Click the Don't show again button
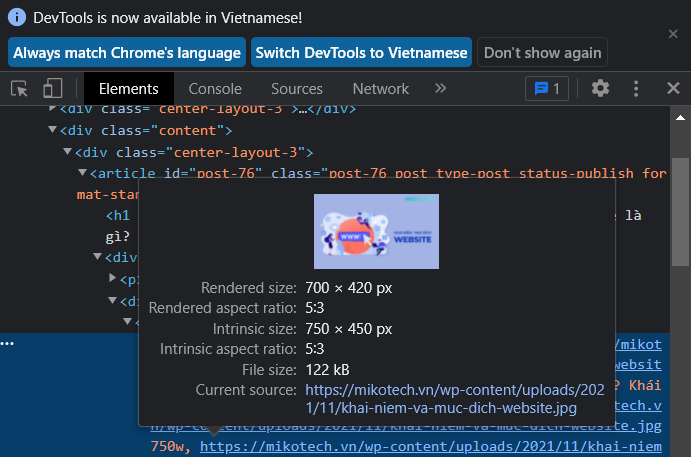The height and width of the screenshot is (457, 691). (x=542, y=52)
